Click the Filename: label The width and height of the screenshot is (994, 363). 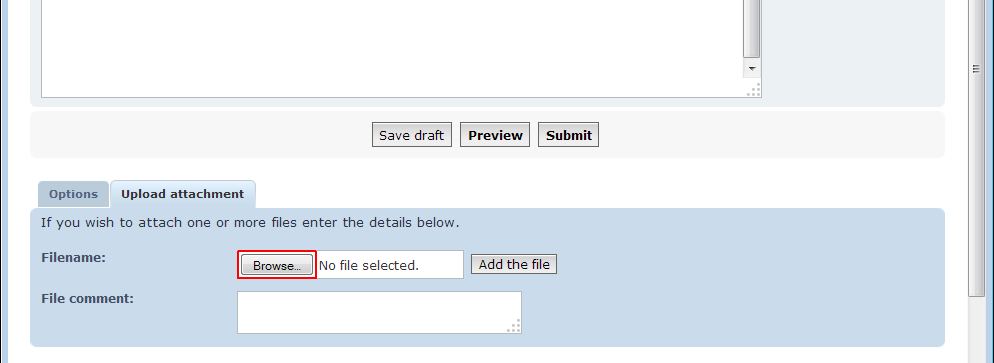coord(73,258)
